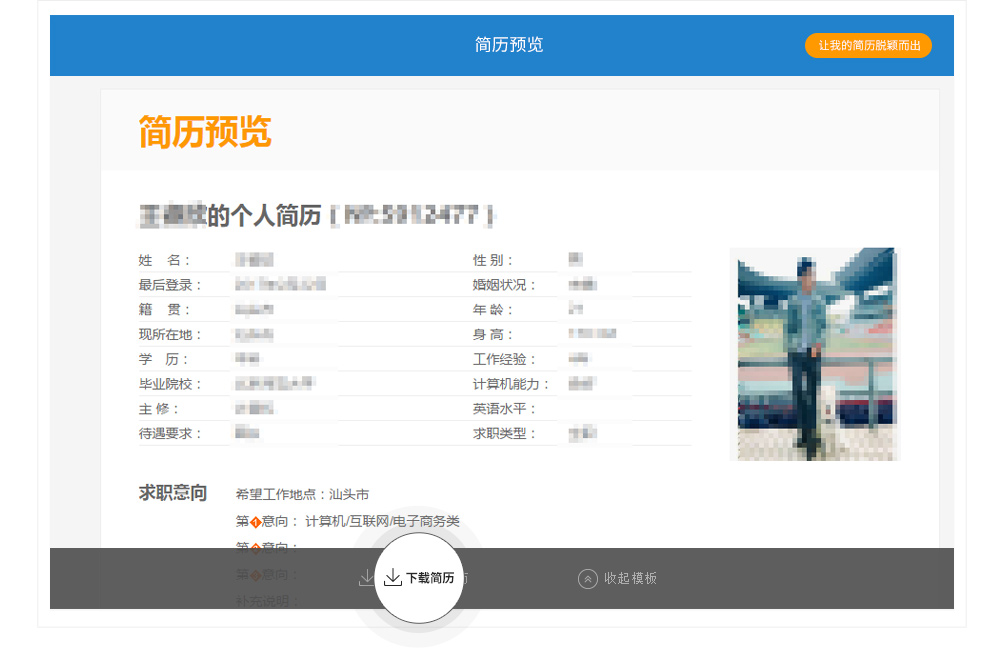Click the 求职类型 field label

pos(505,434)
